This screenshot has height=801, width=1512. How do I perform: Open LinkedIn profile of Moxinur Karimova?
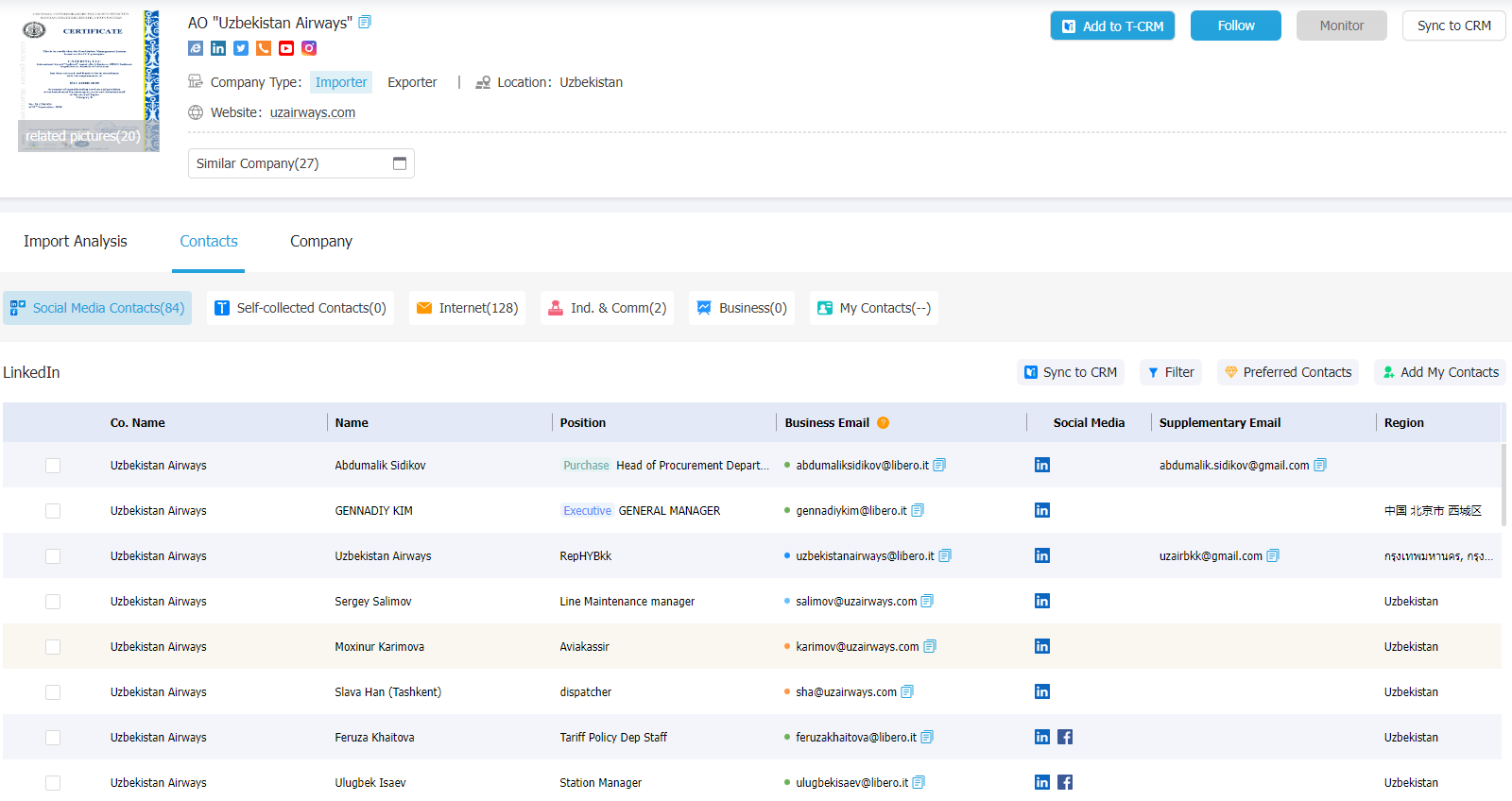point(1042,646)
